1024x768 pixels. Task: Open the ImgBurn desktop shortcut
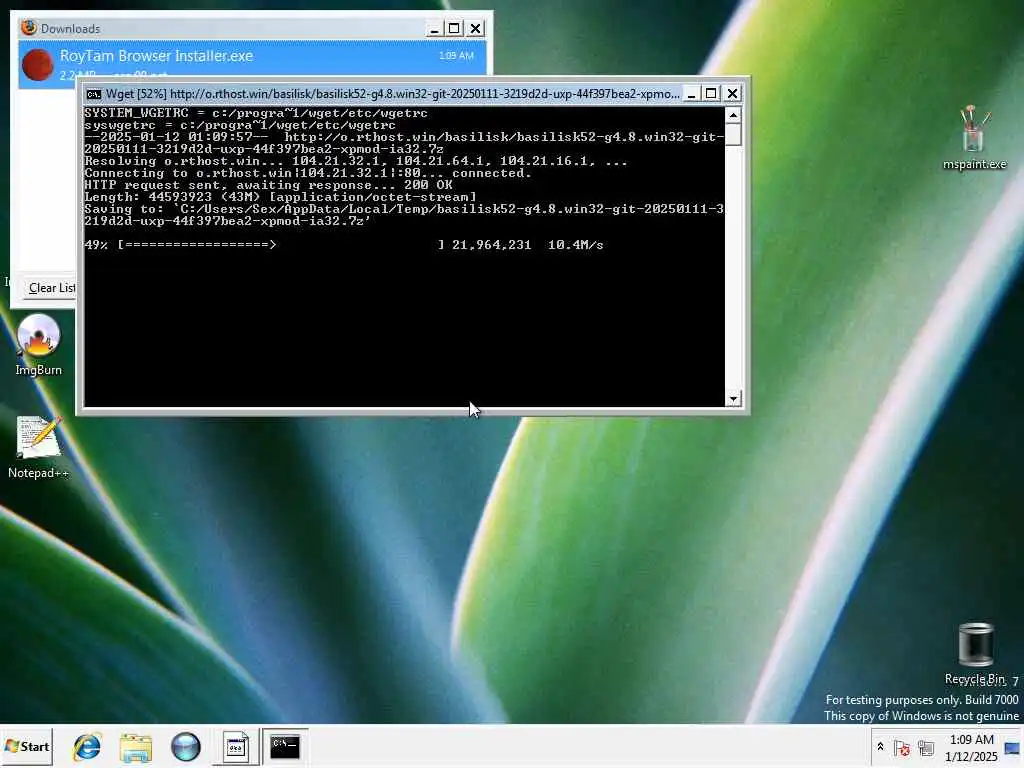coord(39,344)
